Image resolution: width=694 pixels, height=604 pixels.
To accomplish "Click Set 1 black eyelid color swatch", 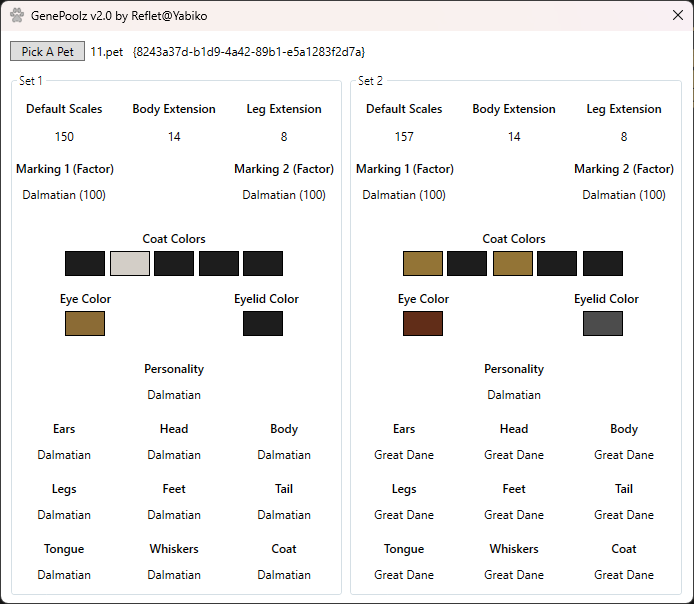I will coord(263,323).
